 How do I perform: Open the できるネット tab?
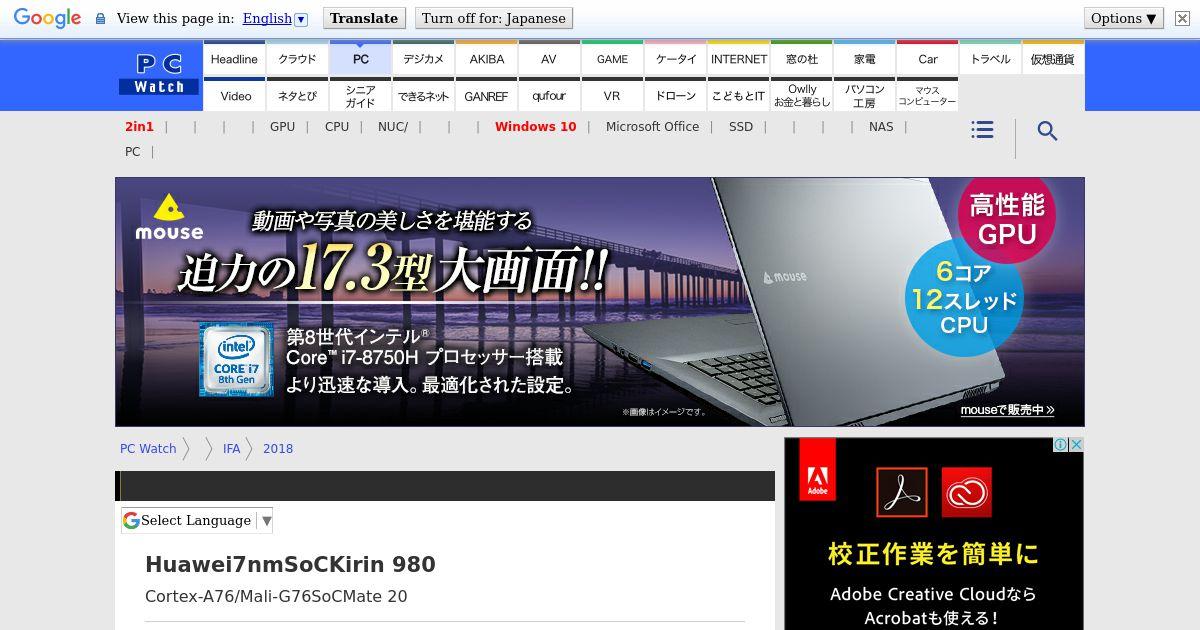423,95
